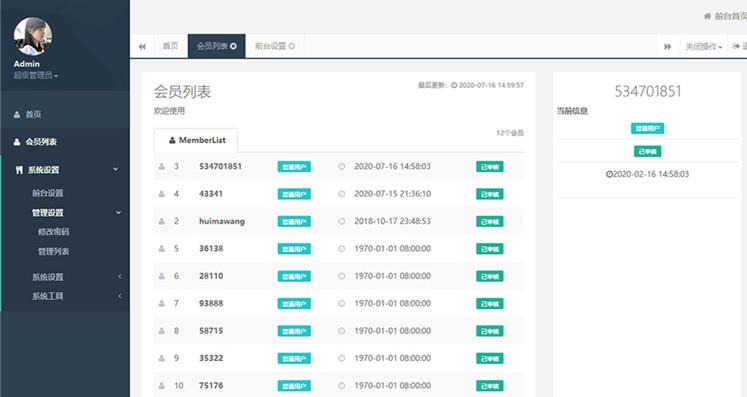Select 会员列表 in the left sidebar
This screenshot has width=747, height=397.
pyautogui.click(x=41, y=142)
